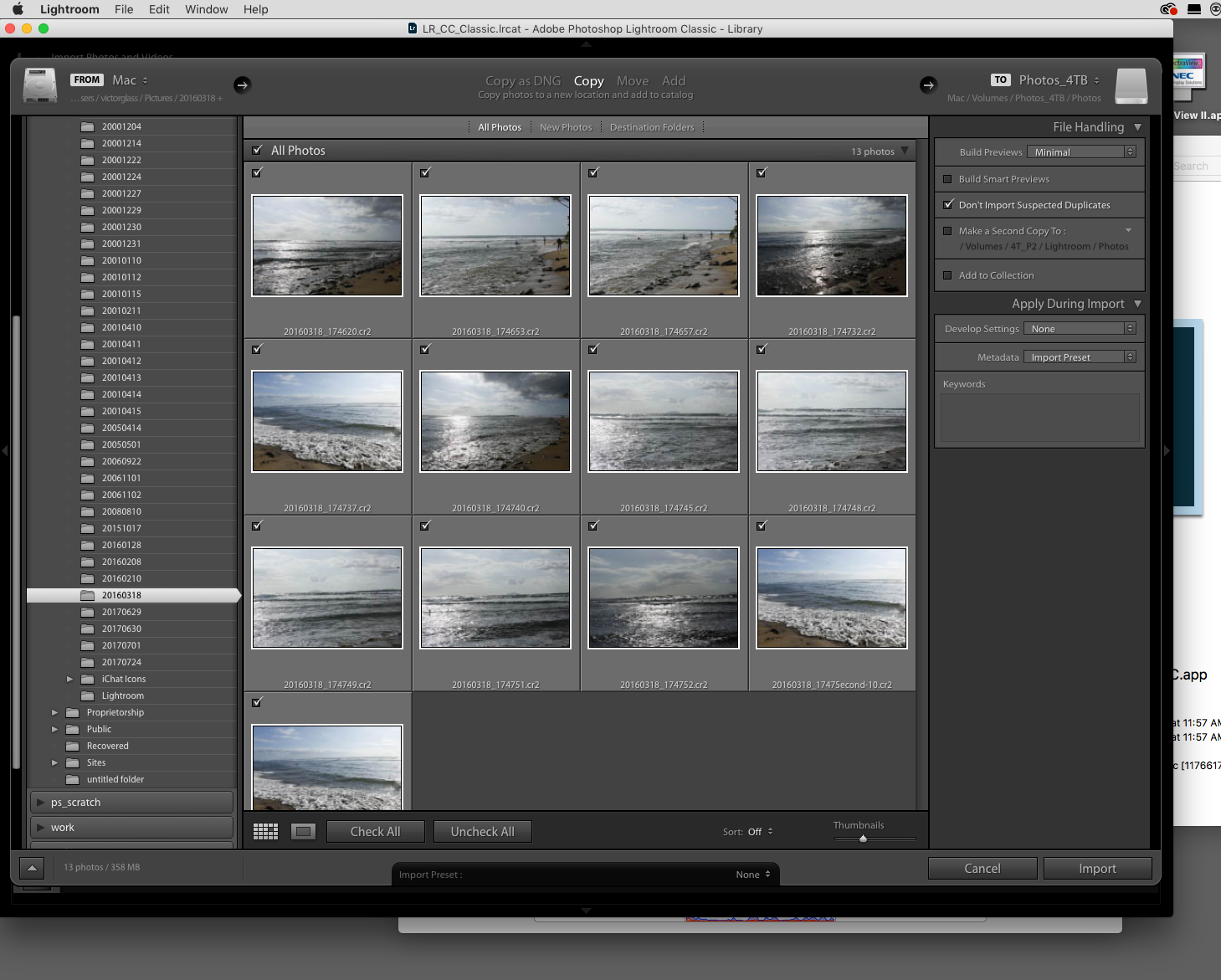
Task: Open Creative Cloud icon in menu bar
Action: (1168, 9)
